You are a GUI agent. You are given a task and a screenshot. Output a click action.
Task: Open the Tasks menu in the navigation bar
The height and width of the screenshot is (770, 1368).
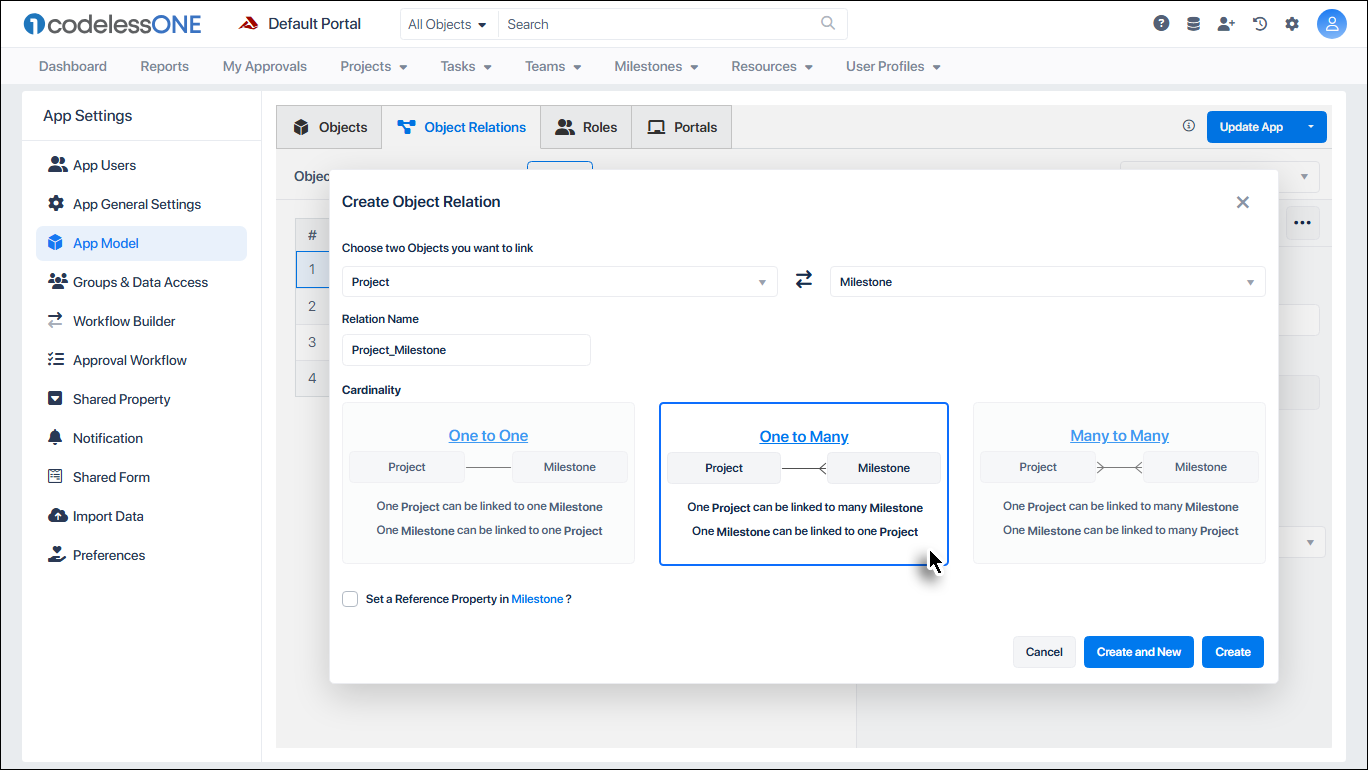coord(465,66)
